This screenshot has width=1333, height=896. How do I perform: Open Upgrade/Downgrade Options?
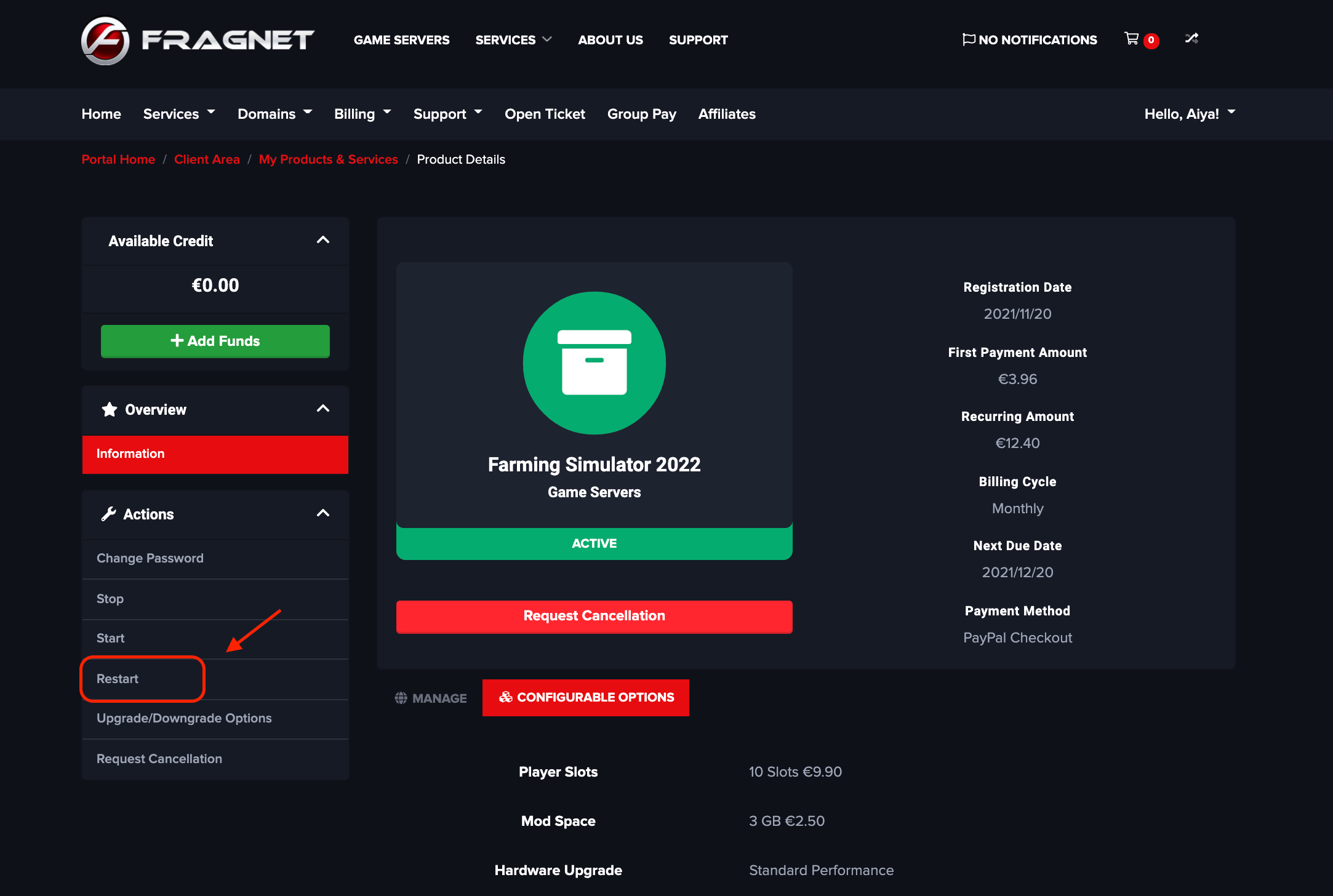coord(215,718)
